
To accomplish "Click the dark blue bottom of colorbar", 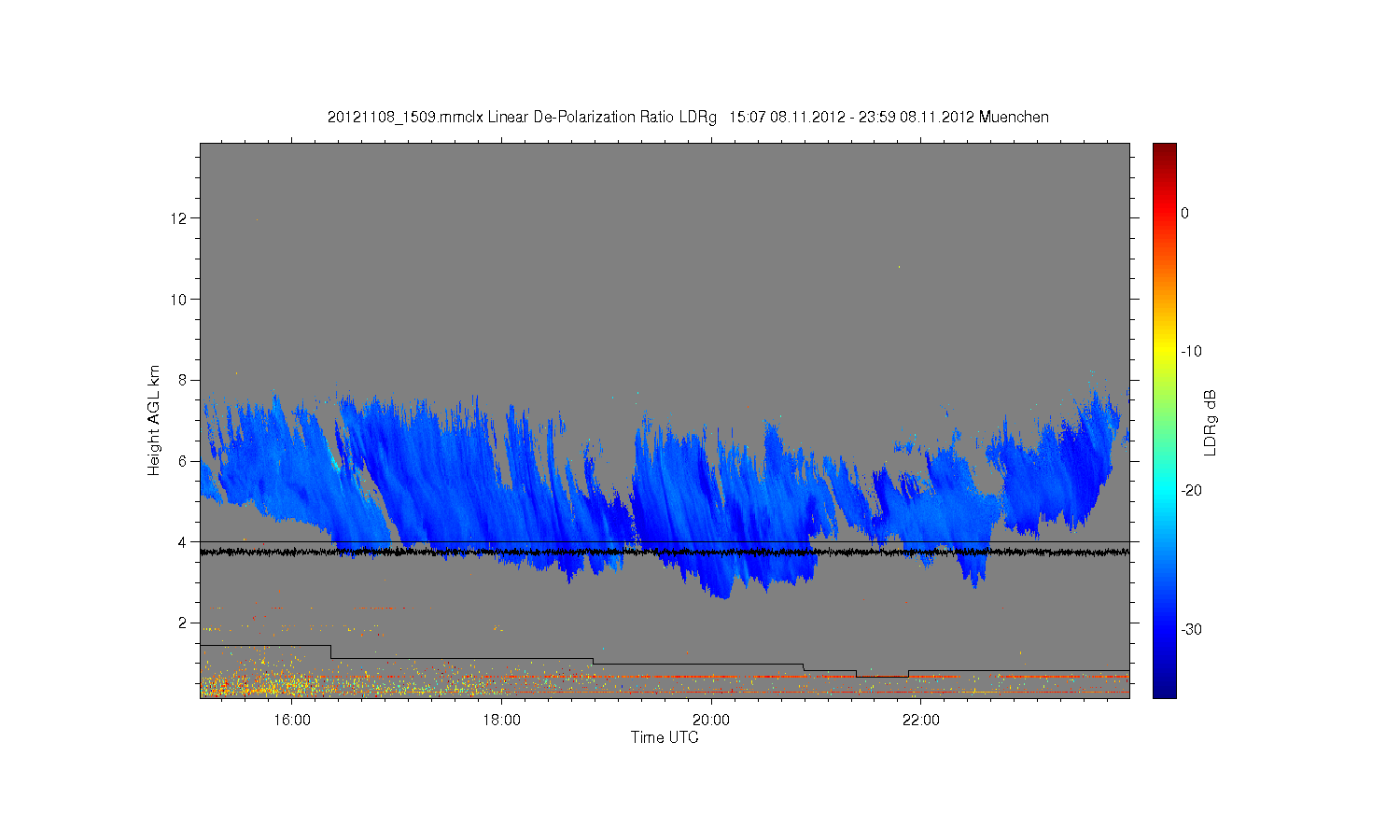I will click(x=1164, y=689).
